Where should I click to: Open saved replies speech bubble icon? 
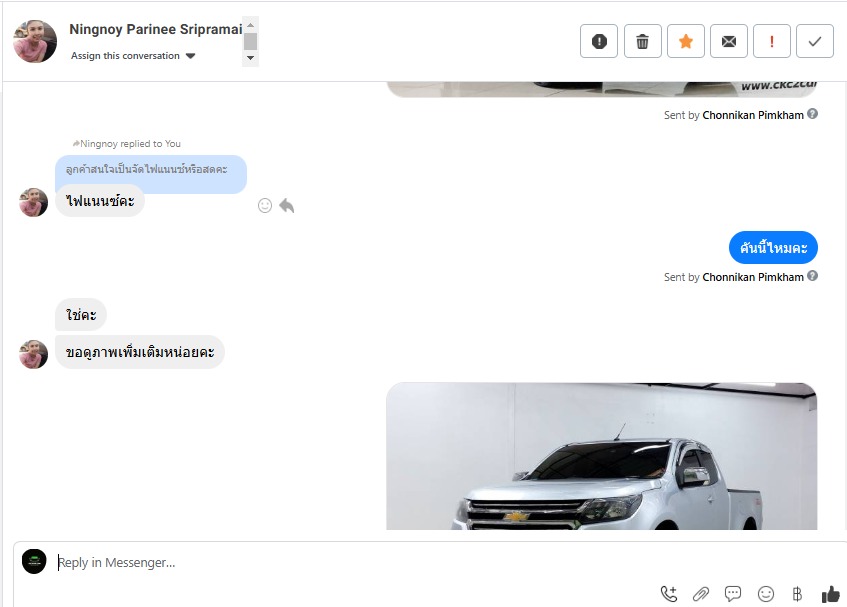point(733,594)
